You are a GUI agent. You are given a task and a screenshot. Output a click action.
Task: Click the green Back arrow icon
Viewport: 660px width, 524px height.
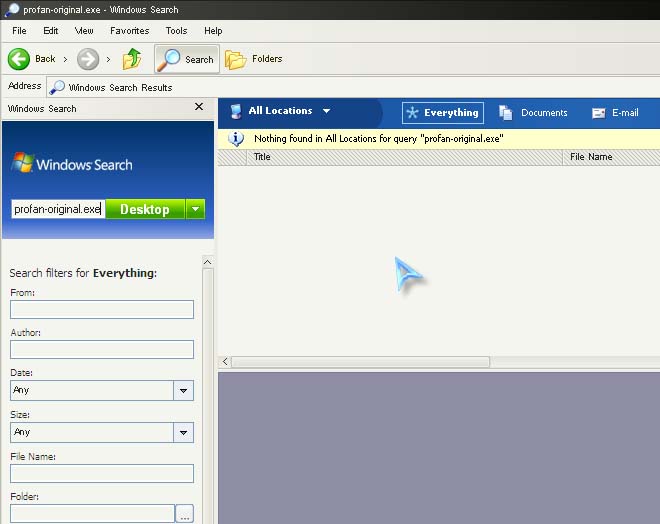tap(19, 59)
